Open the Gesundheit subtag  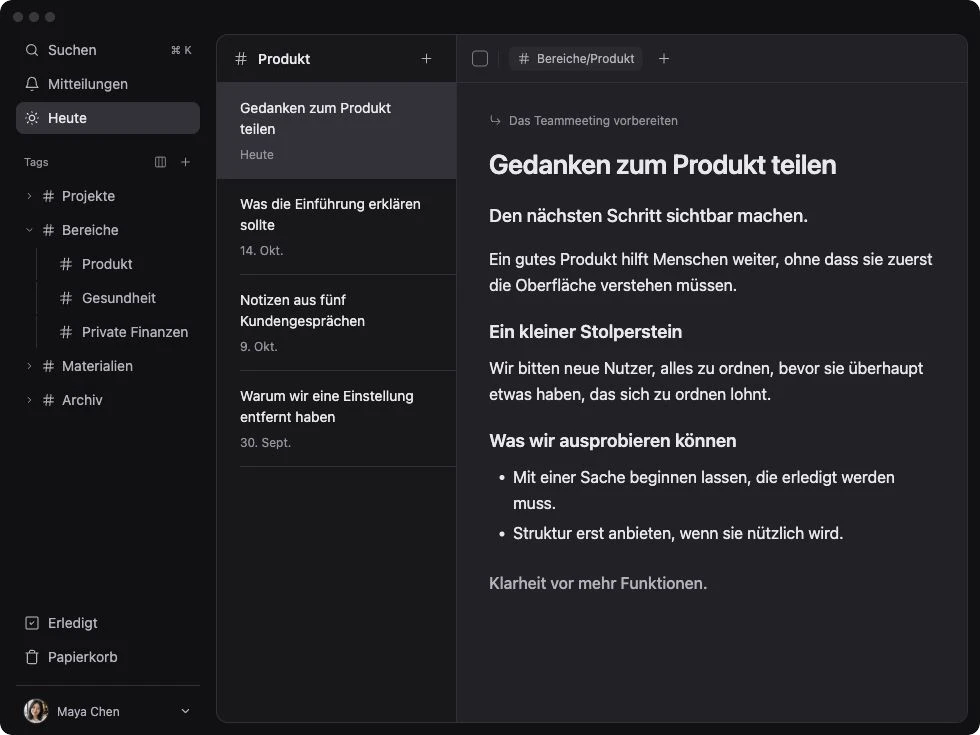[x=119, y=298]
